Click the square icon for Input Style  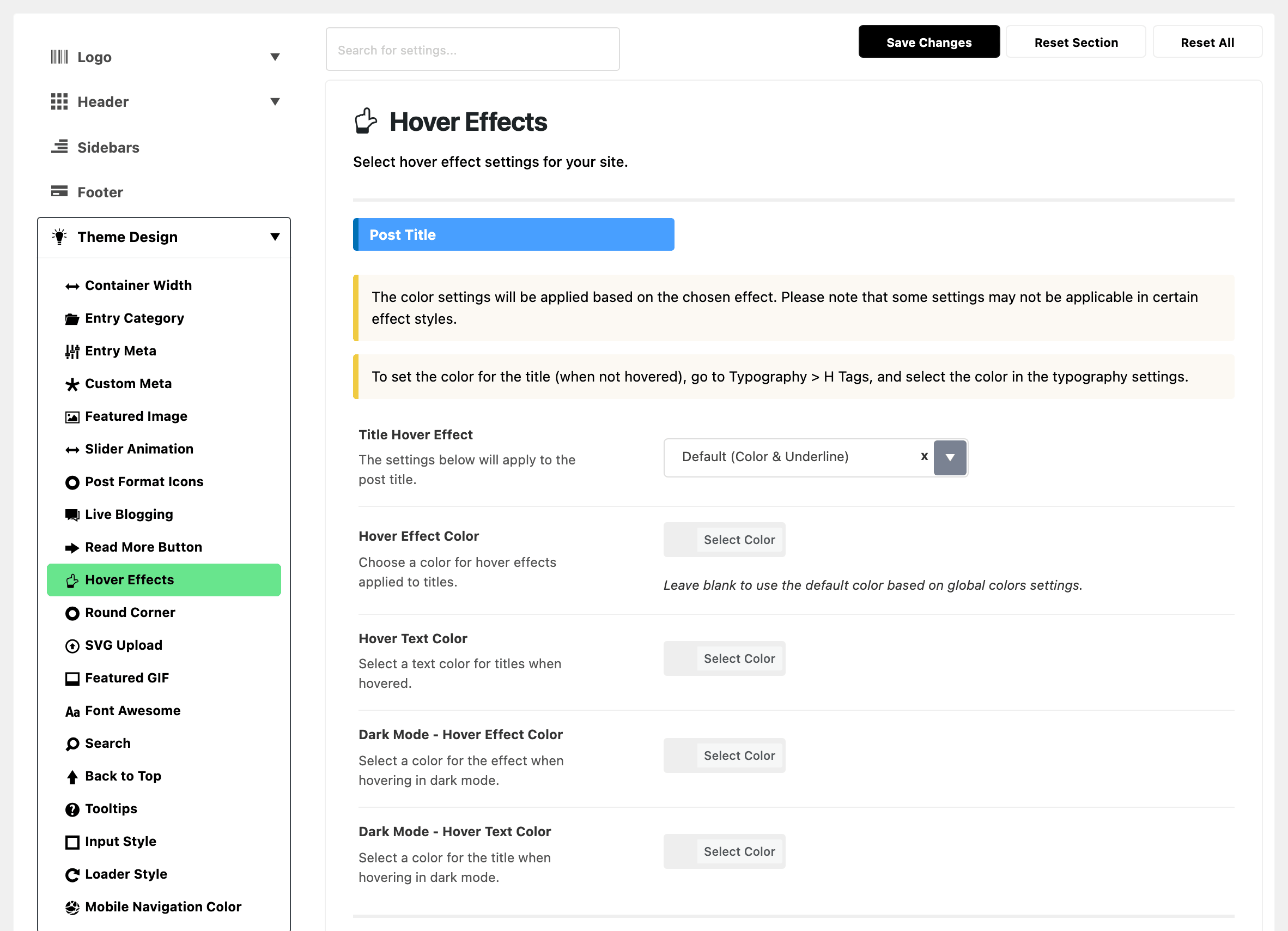click(x=72, y=842)
